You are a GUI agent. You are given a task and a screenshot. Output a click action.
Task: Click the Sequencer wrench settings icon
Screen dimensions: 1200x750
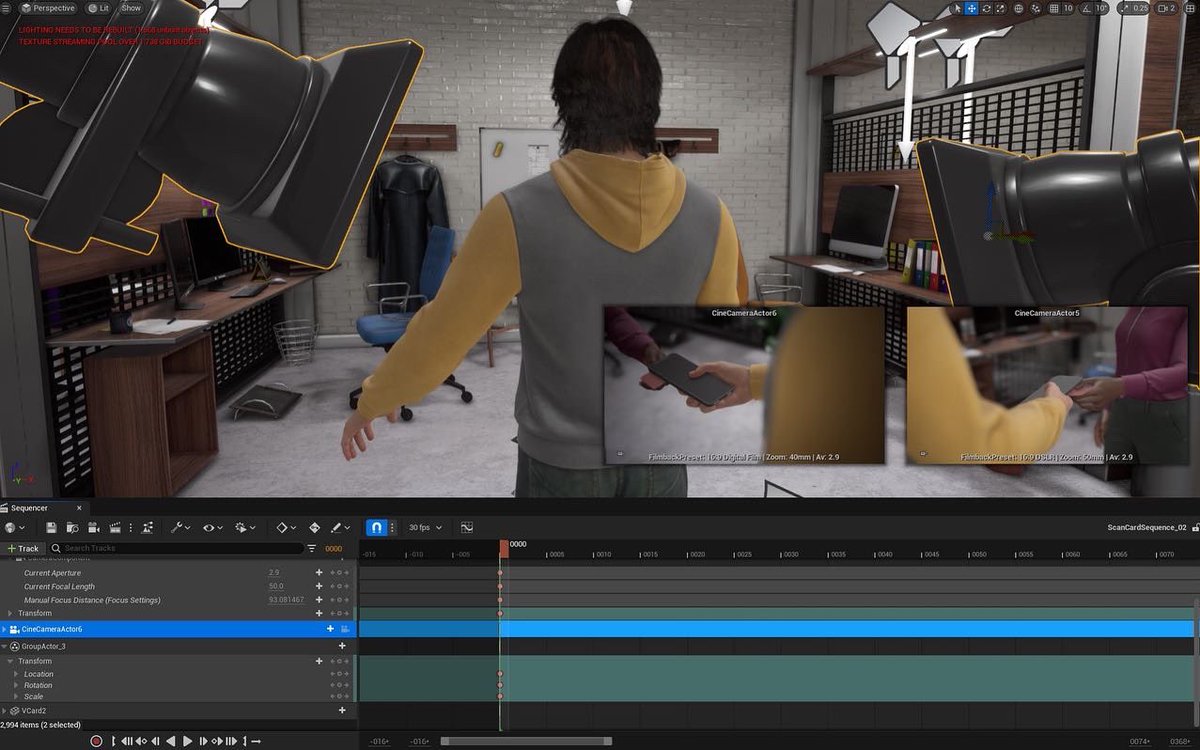point(178,527)
